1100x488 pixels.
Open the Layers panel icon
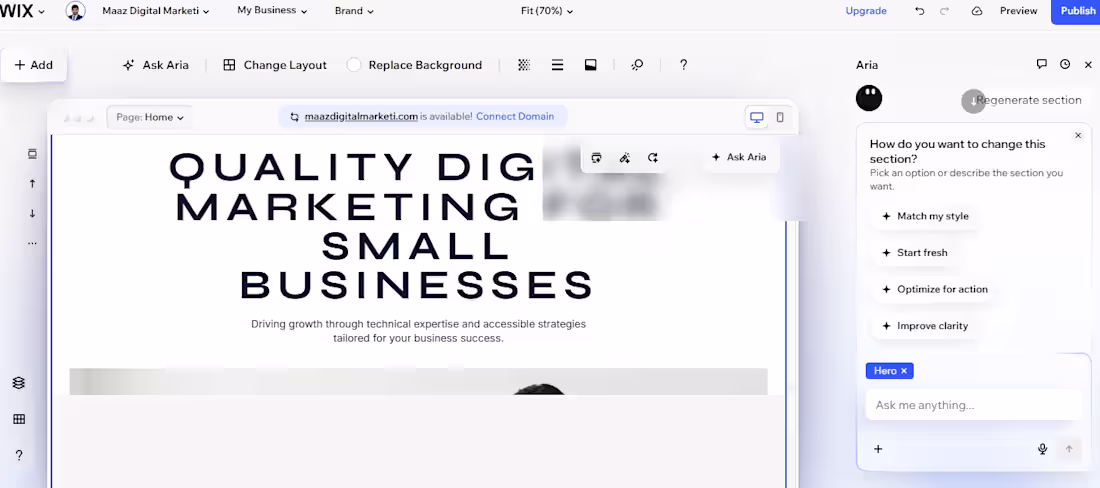pos(19,383)
